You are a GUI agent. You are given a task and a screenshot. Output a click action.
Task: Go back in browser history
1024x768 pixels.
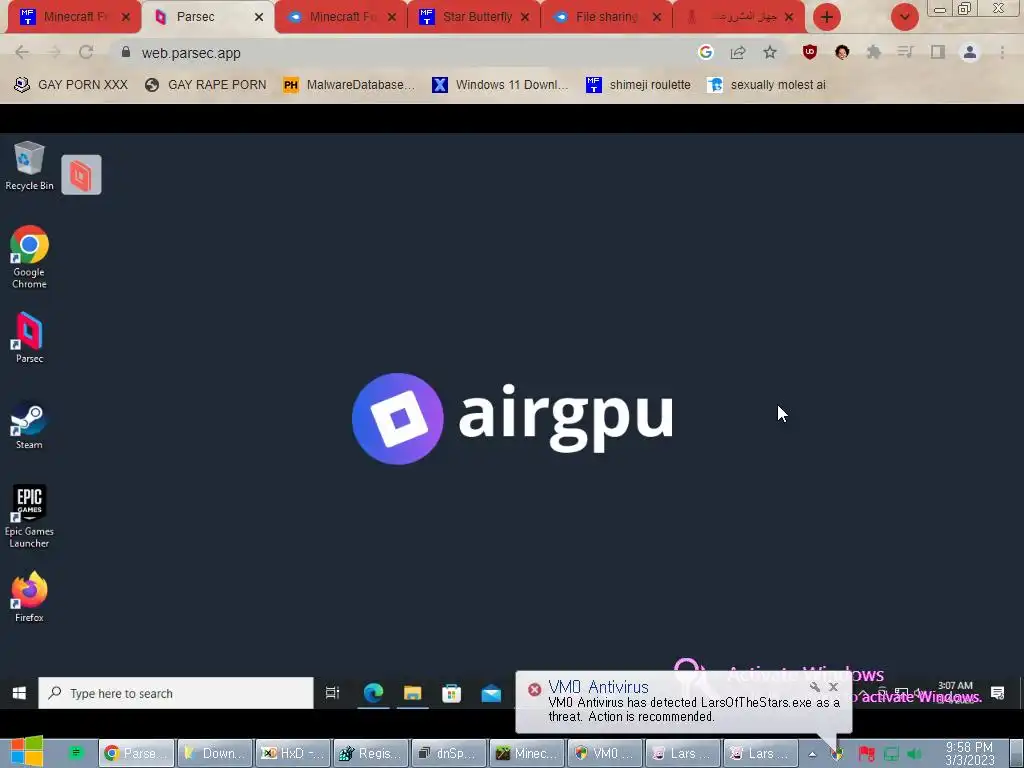[x=22, y=52]
